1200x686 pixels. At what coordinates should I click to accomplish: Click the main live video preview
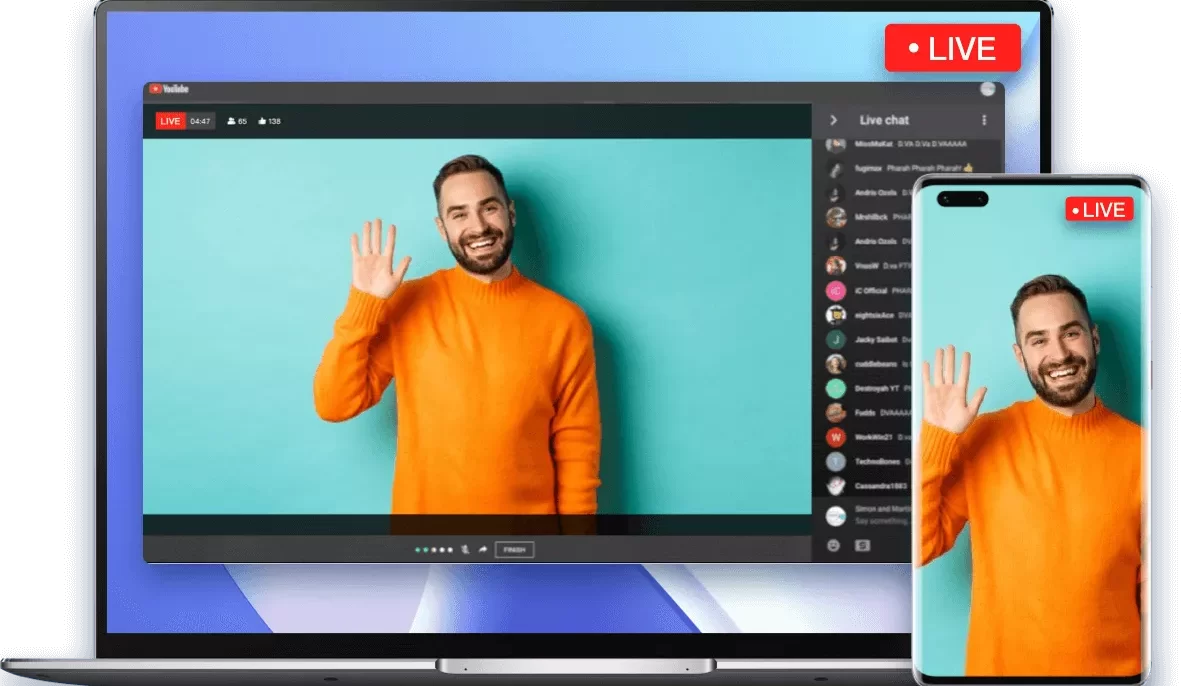coord(477,326)
